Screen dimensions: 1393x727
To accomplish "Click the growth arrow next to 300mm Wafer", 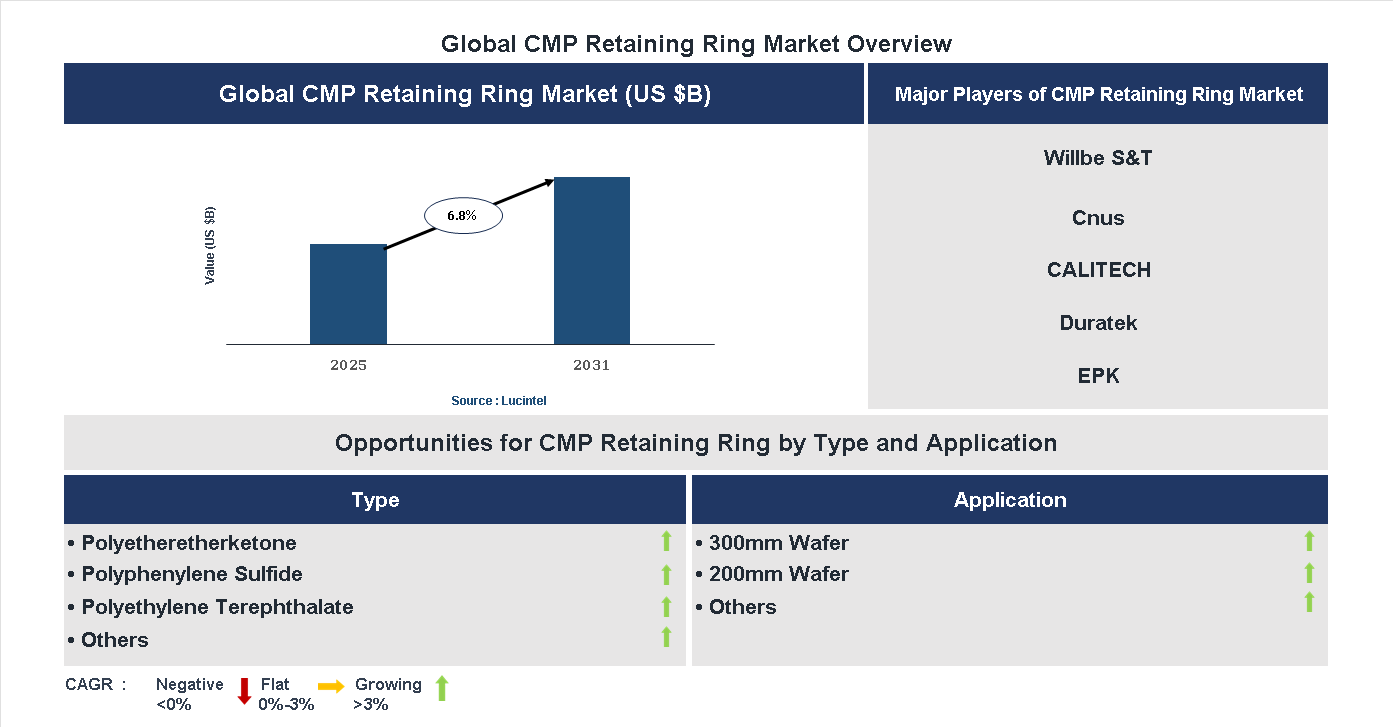I will click(x=1309, y=542).
